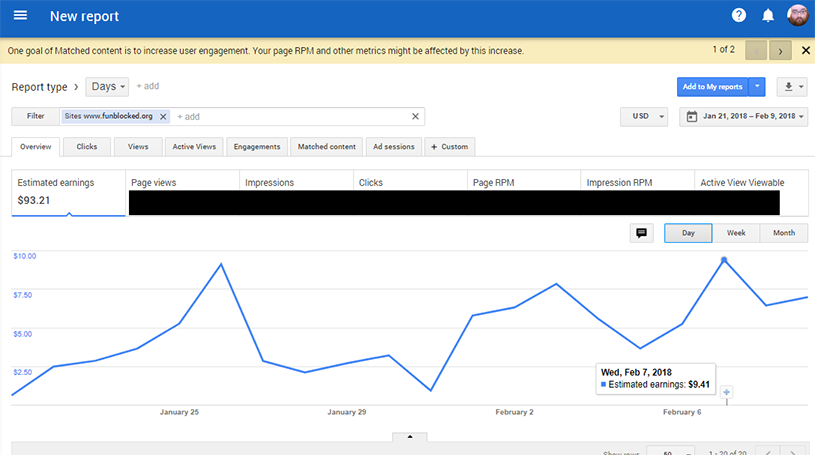Image resolution: width=815 pixels, height=455 pixels.
Task: Show next notice with right arrow
Action: click(x=780, y=50)
